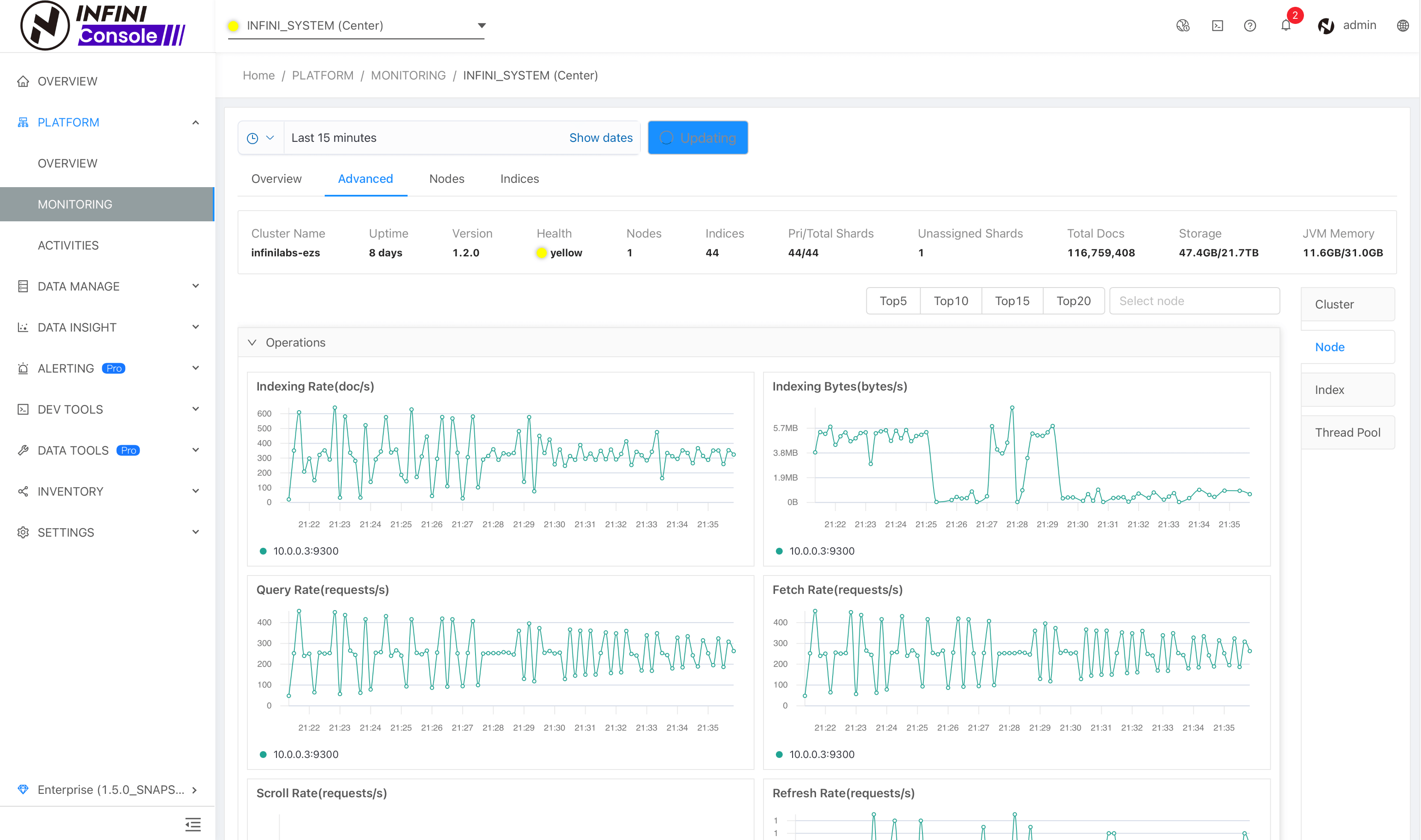Click the DATA TOOLS wrench icon
1421x840 pixels.
click(x=23, y=451)
